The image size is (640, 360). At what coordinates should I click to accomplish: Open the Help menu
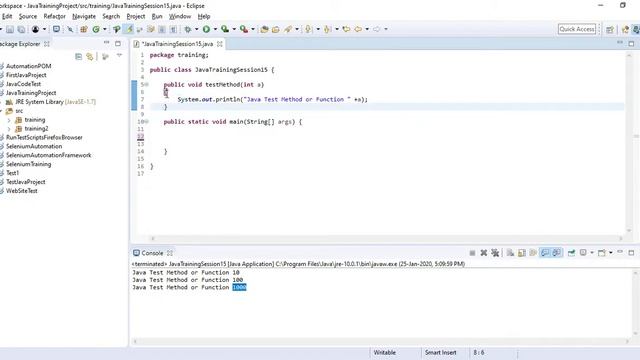click(204, 16)
